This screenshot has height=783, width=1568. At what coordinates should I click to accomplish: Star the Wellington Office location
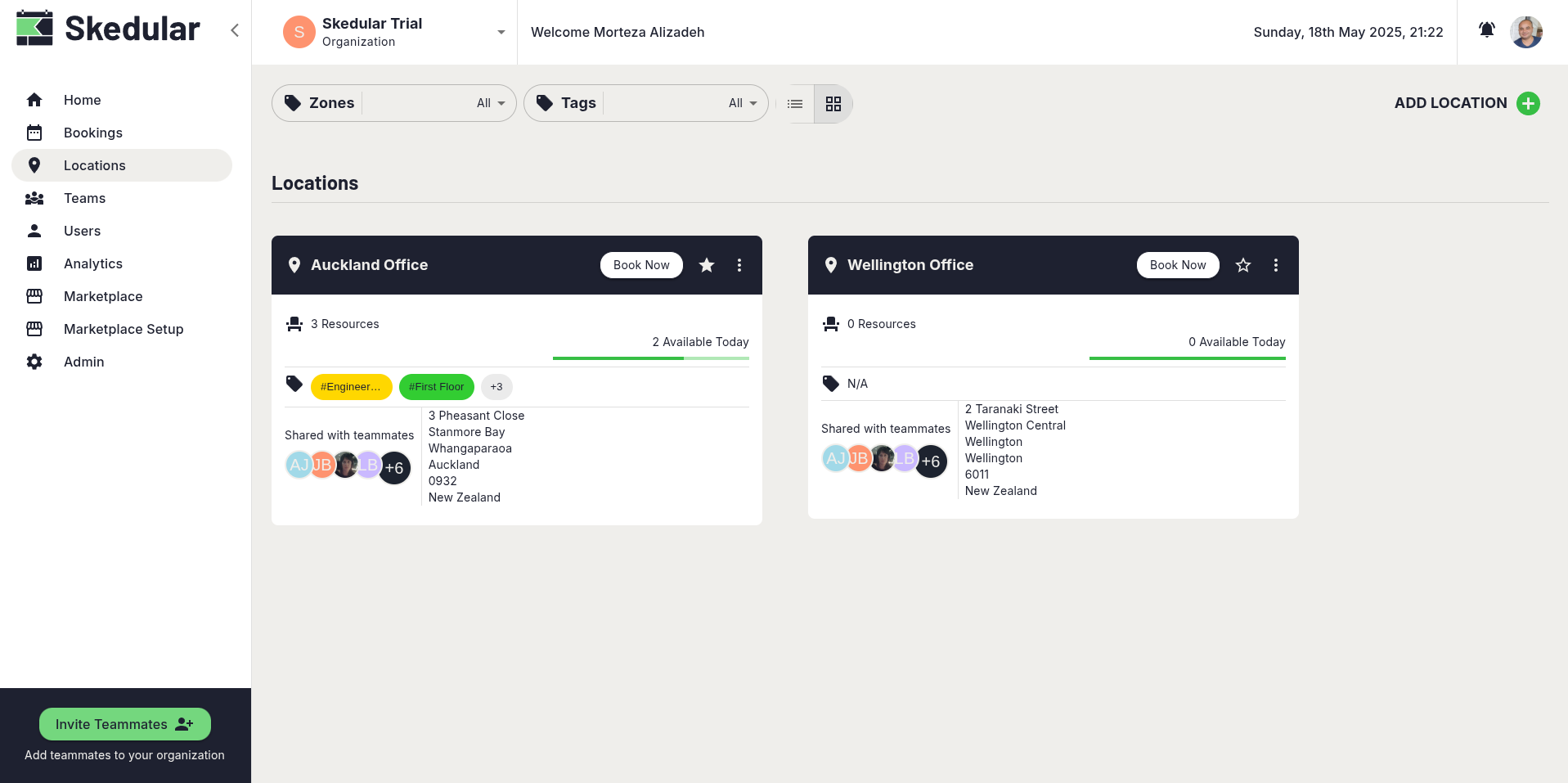(1242, 264)
